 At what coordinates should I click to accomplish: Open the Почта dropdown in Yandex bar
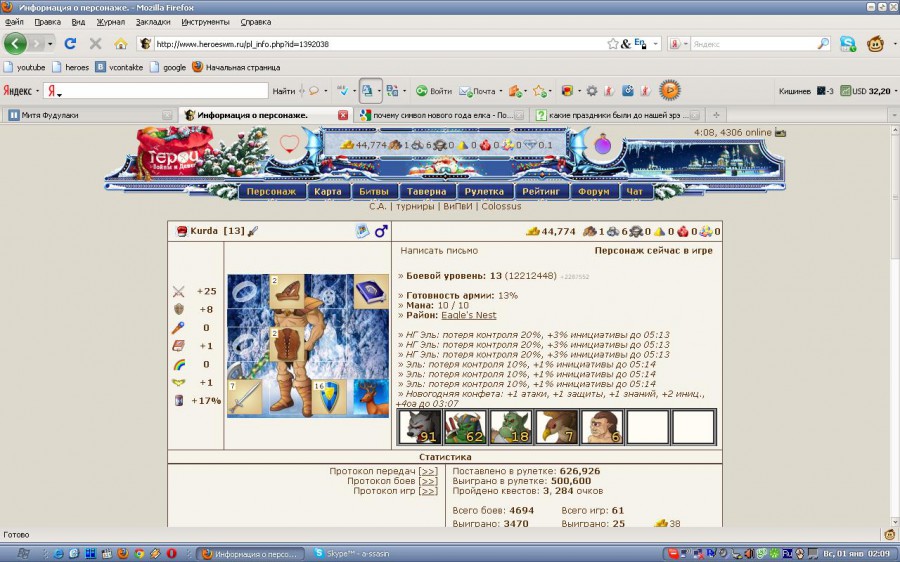tap(499, 91)
